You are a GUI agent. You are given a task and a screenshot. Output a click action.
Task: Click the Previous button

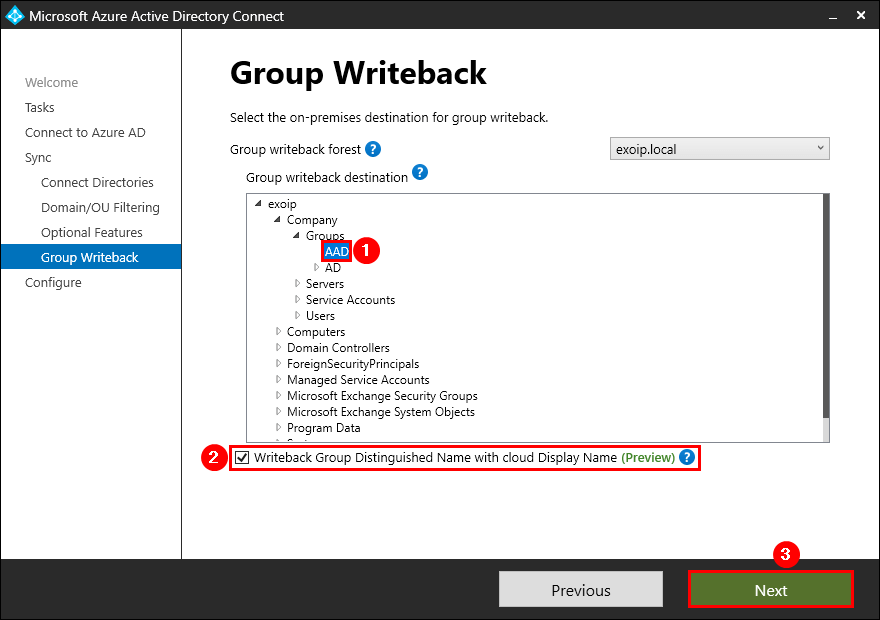coord(581,590)
